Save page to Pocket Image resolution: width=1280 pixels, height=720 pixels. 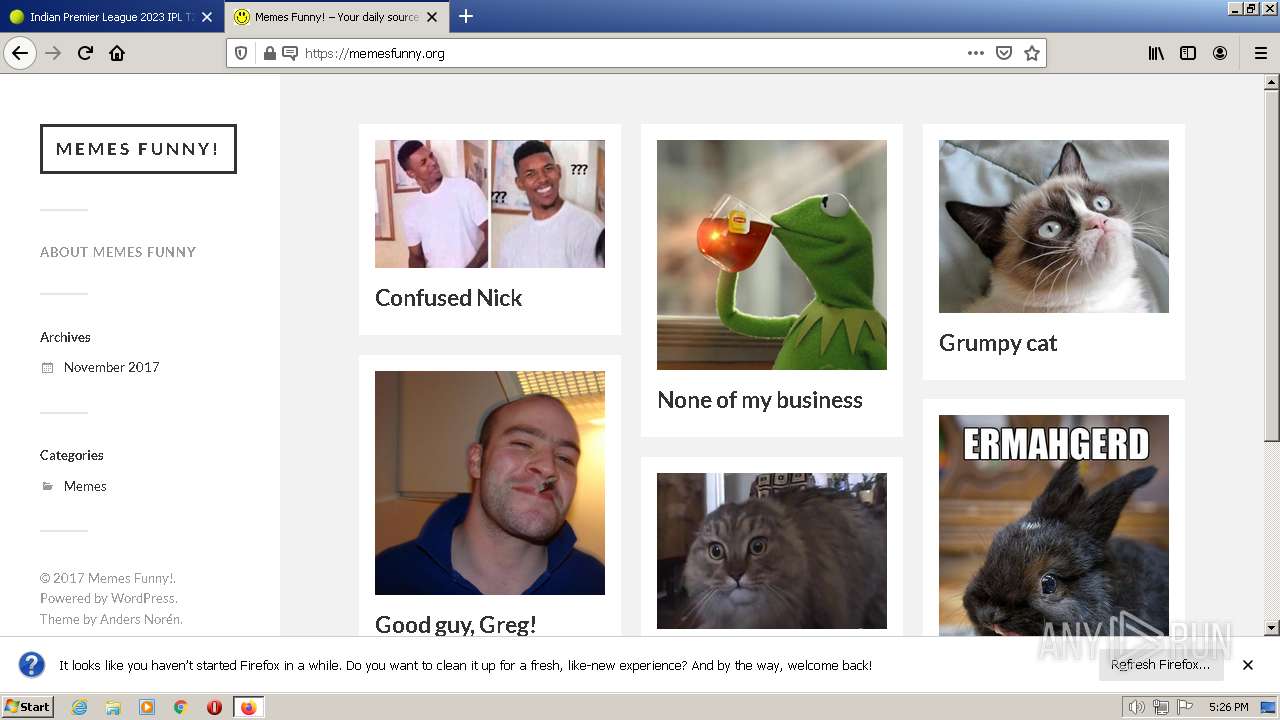tap(1004, 53)
